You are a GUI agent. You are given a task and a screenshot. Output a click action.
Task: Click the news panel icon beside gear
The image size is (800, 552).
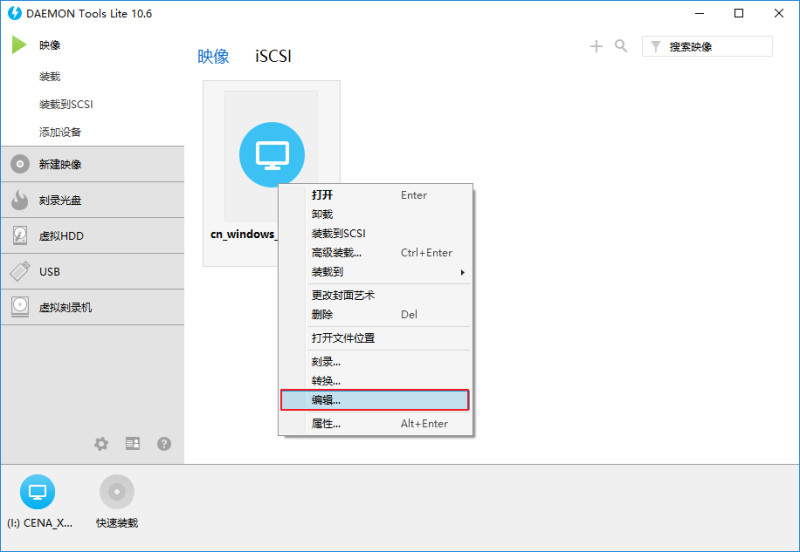pos(133,444)
